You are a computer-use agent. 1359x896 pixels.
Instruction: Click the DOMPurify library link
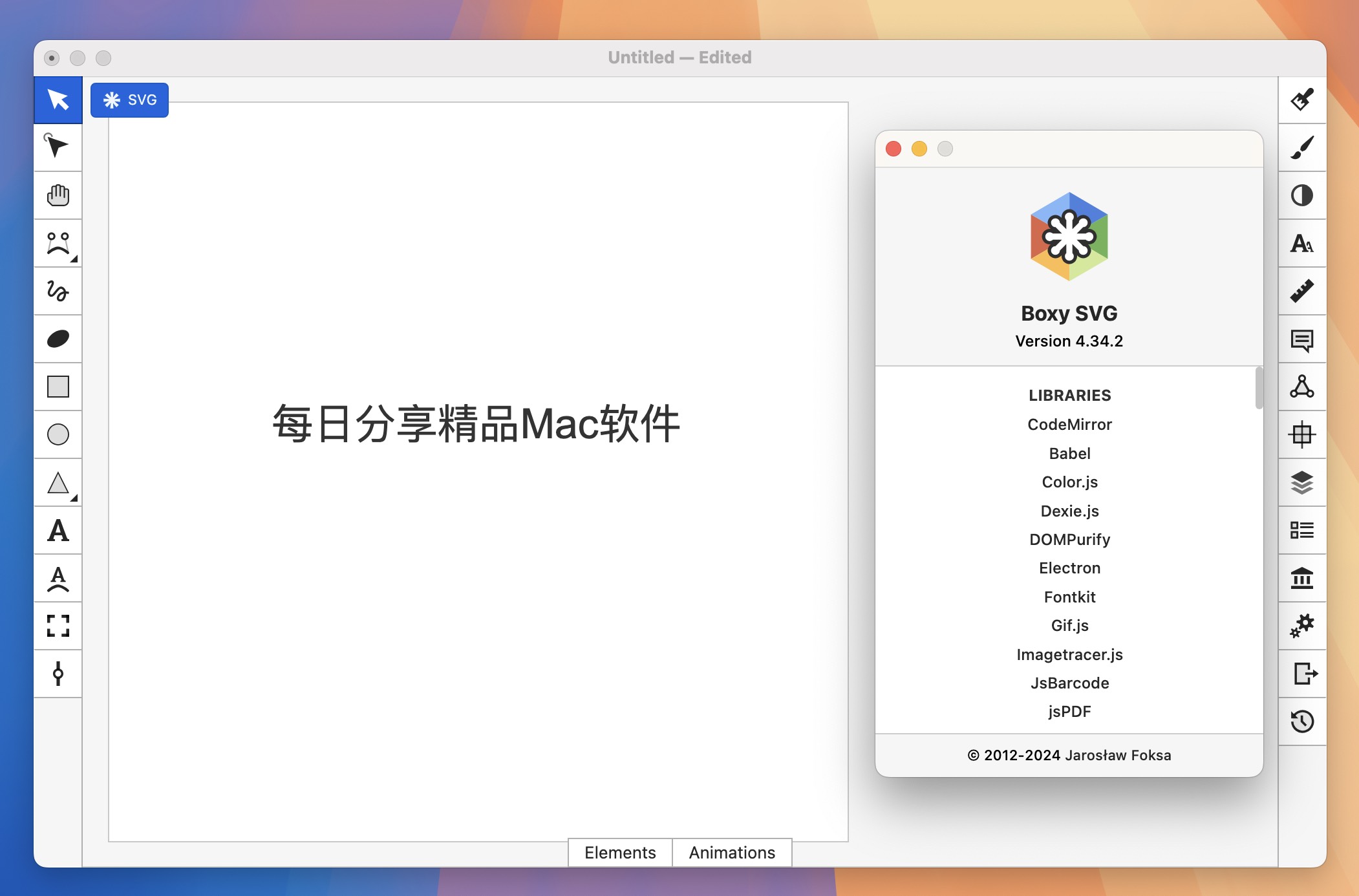coord(1069,539)
